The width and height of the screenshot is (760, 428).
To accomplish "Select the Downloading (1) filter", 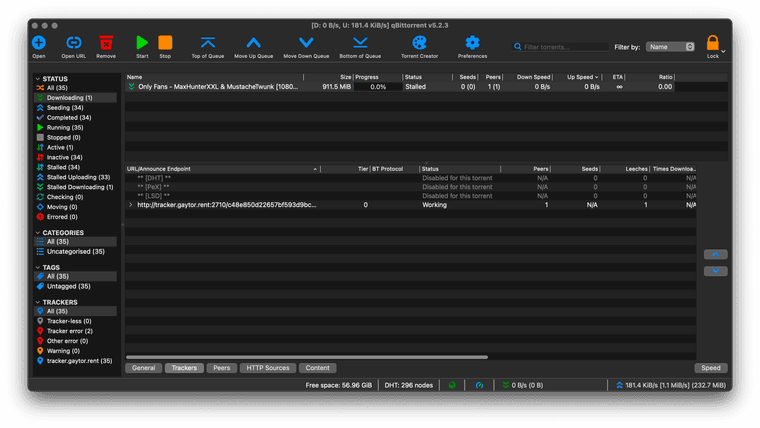I will pyautogui.click(x=75, y=98).
